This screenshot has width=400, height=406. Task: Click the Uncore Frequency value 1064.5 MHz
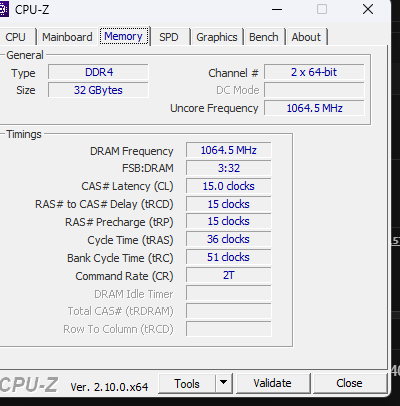click(314, 108)
